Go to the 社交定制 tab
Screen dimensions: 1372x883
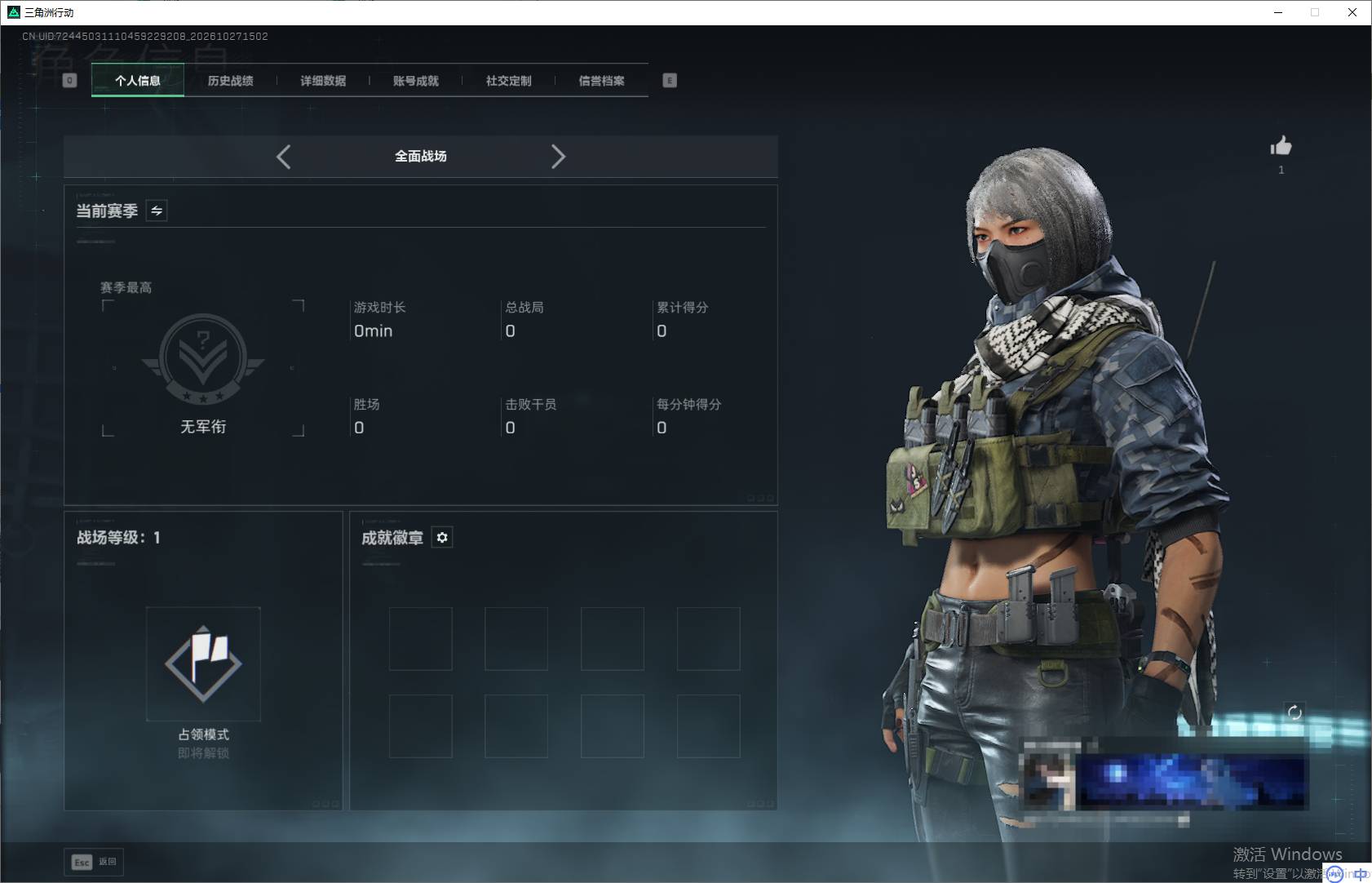click(508, 81)
